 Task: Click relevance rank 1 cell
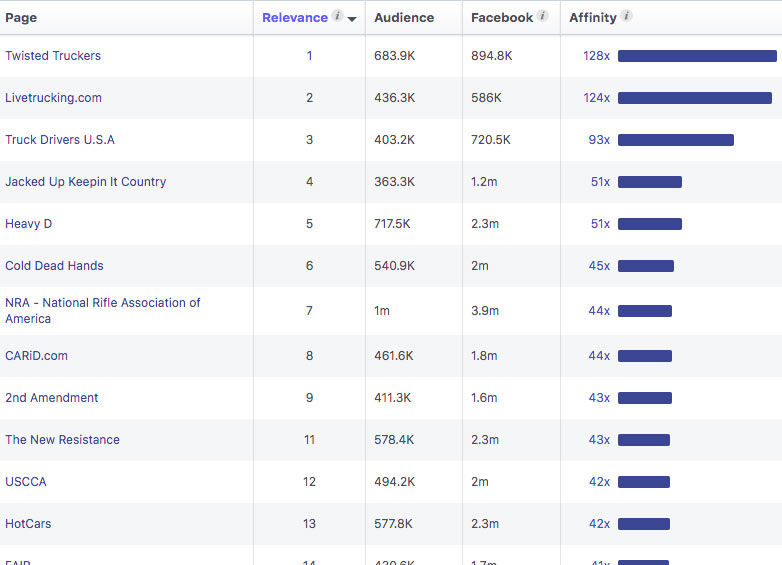click(x=309, y=56)
